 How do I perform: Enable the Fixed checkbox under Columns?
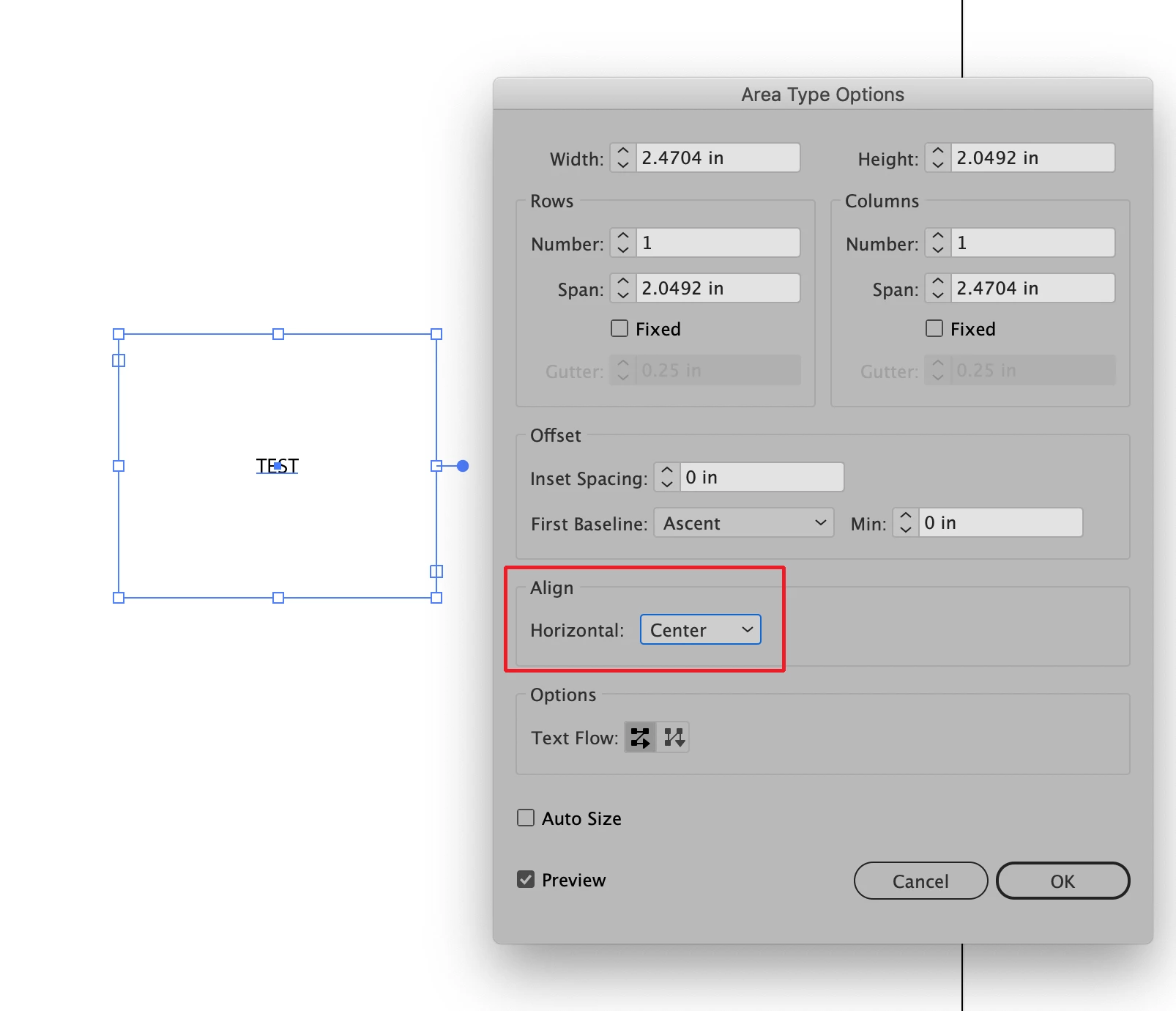click(934, 328)
